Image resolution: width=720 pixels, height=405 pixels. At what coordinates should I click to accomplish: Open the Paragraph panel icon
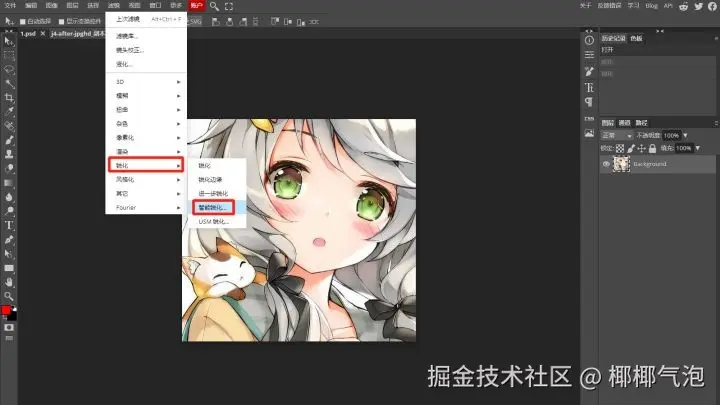click(589, 102)
